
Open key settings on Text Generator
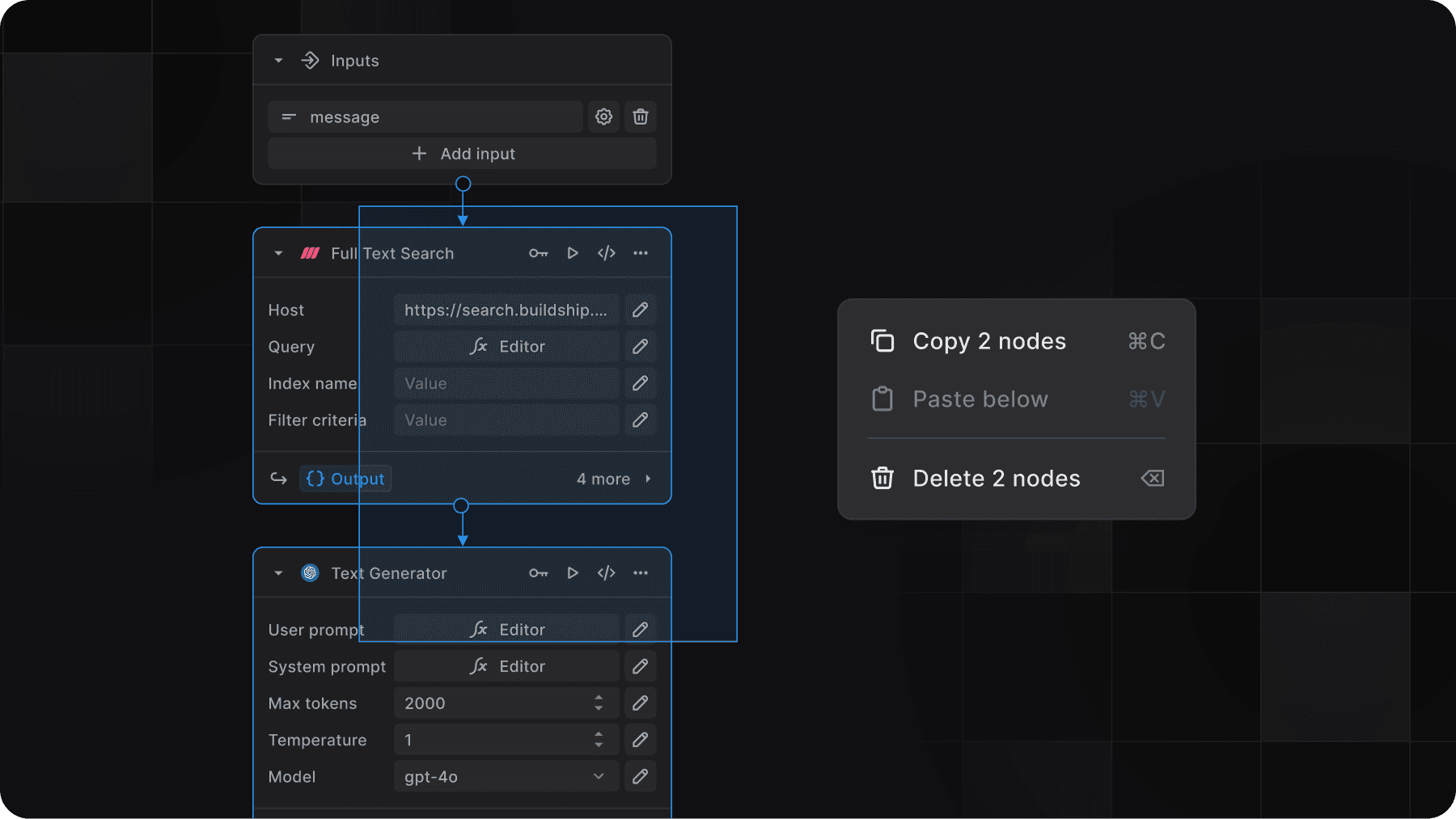coord(539,573)
